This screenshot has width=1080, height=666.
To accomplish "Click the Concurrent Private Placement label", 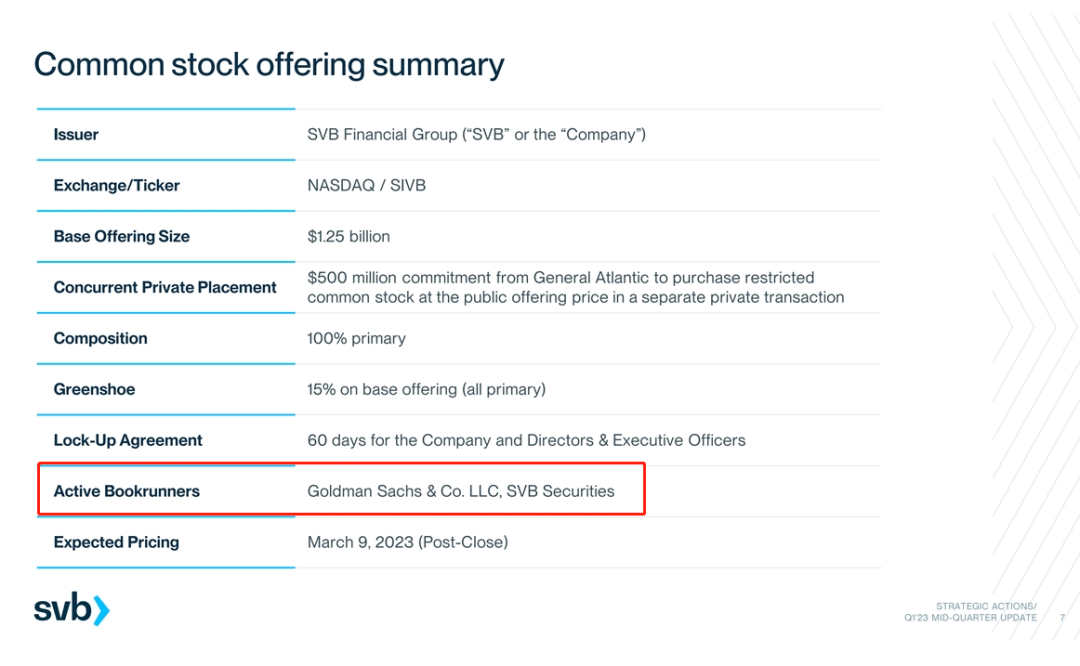I will point(165,287).
